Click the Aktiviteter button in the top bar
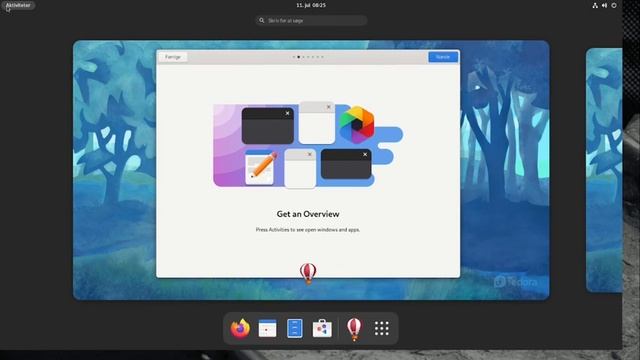The image size is (640, 360). coord(18,5)
